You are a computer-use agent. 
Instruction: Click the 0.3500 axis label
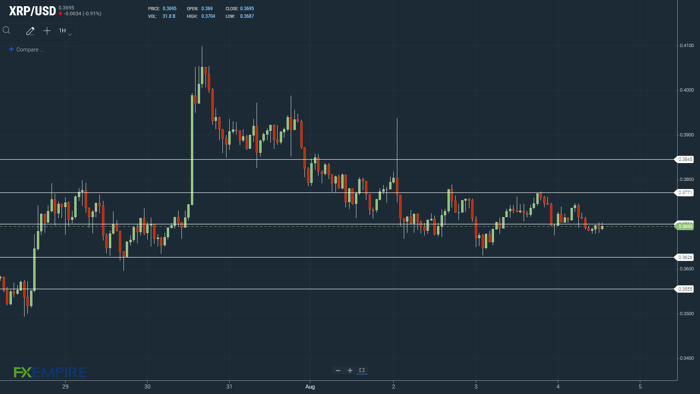687,314
